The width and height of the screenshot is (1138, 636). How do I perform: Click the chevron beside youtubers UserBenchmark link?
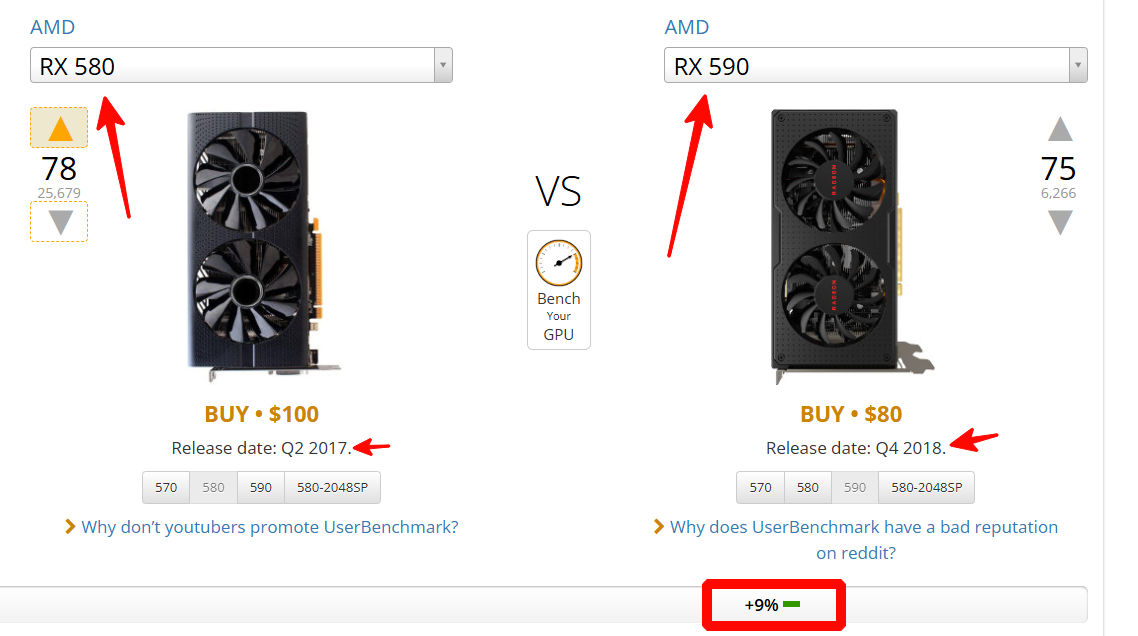70,526
